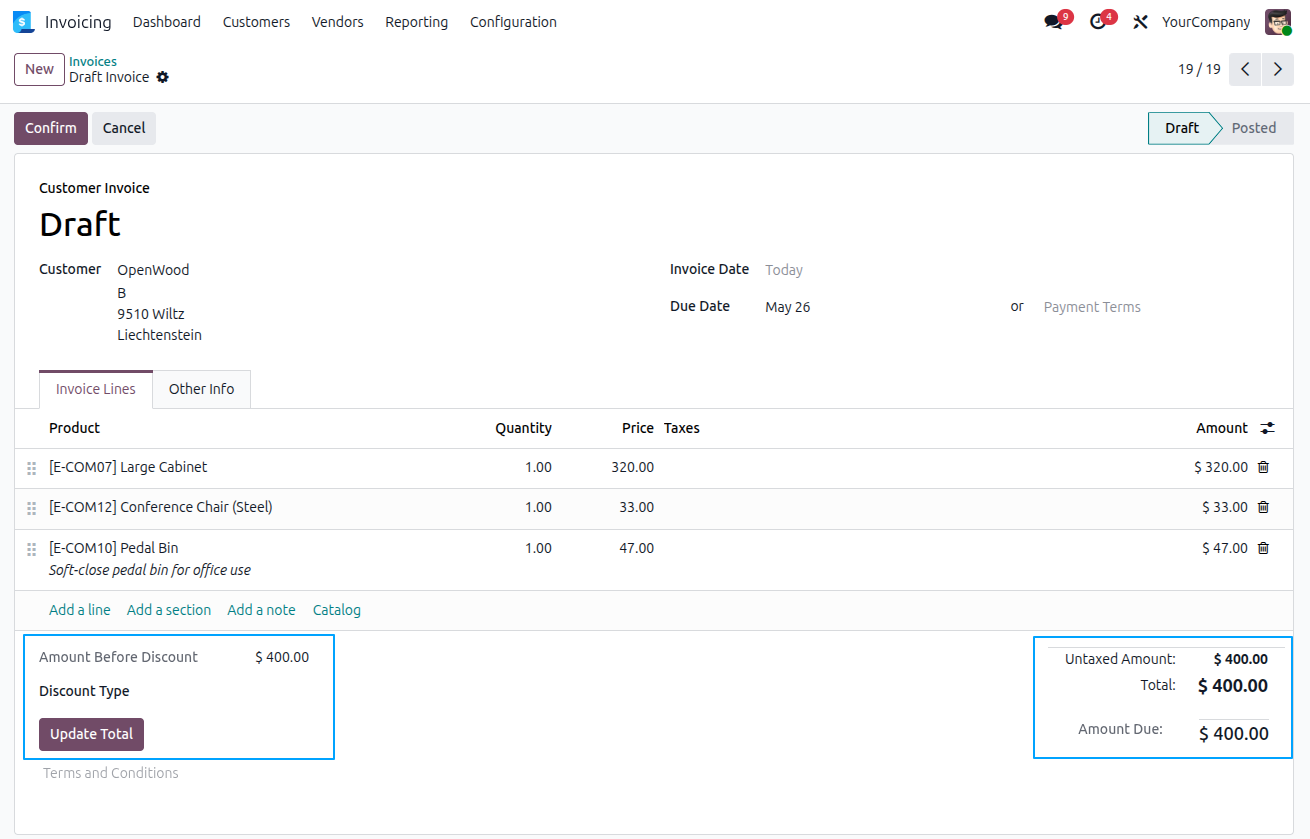Open the Invoices breadcrumb link
Viewport: 1310px width, 839px height.
click(93, 61)
